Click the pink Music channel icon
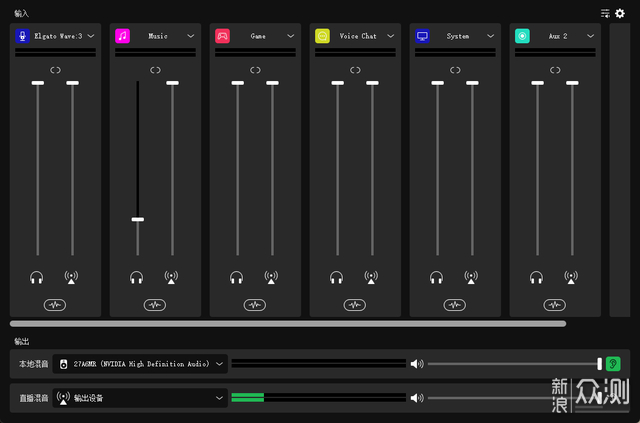The height and width of the screenshot is (423, 640). [122, 36]
